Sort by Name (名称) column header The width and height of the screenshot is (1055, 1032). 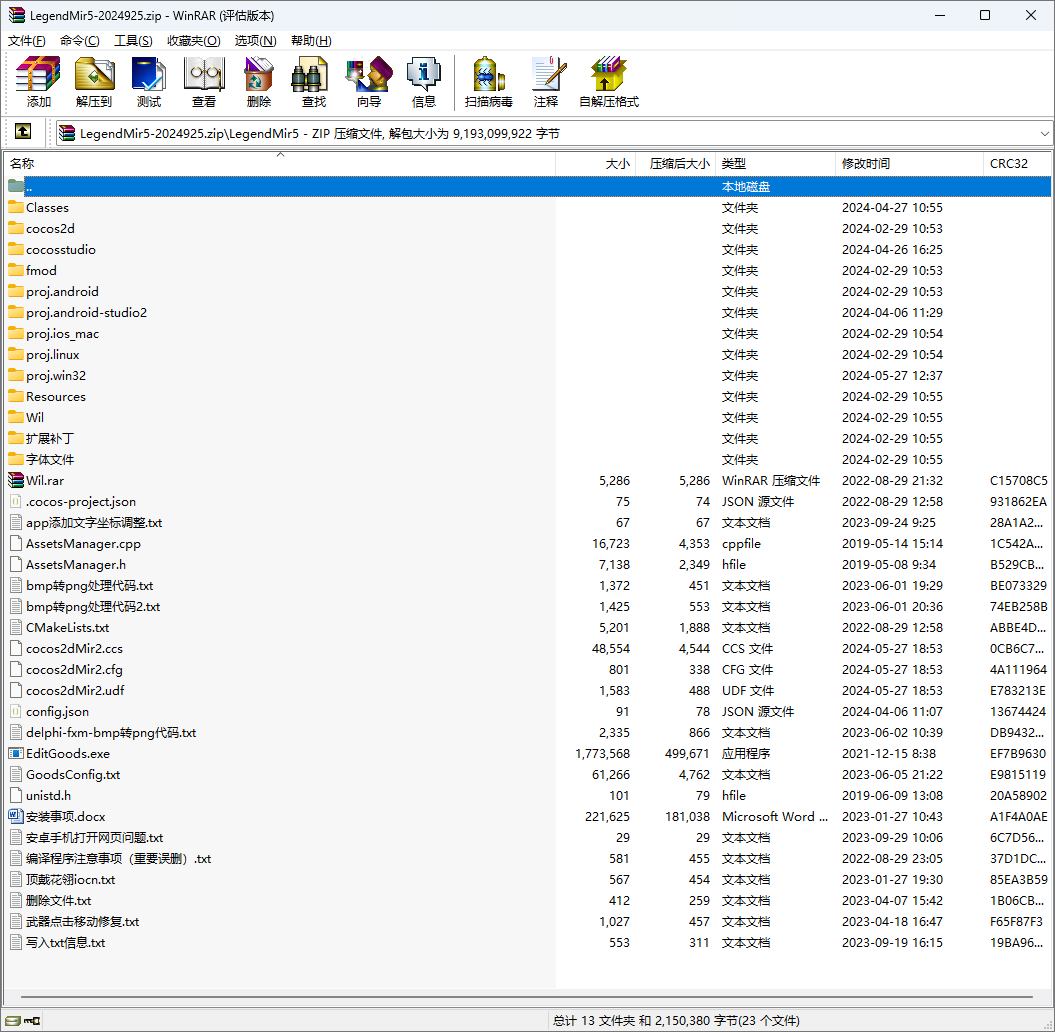tap(279, 163)
